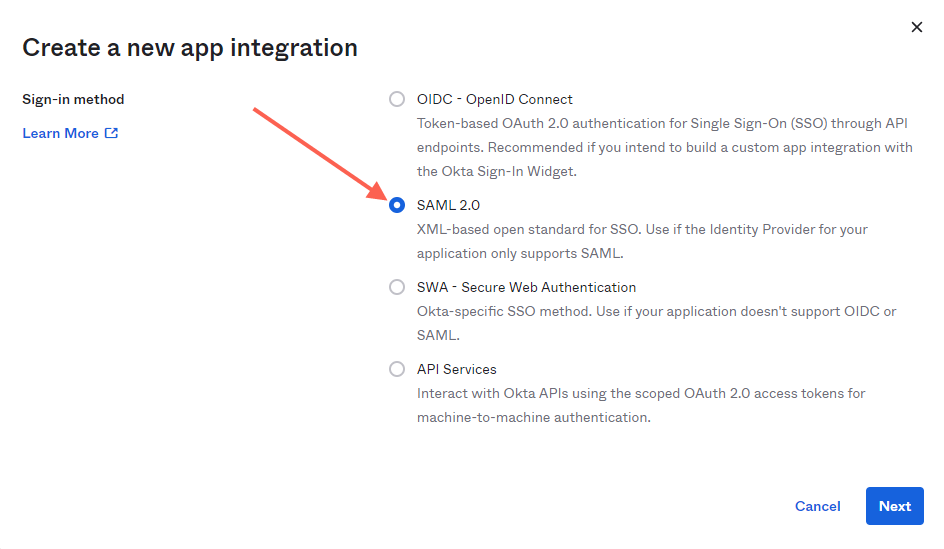944x549 pixels.
Task: Click the red arrow annotation pointing to SAML
Action: coord(321,154)
